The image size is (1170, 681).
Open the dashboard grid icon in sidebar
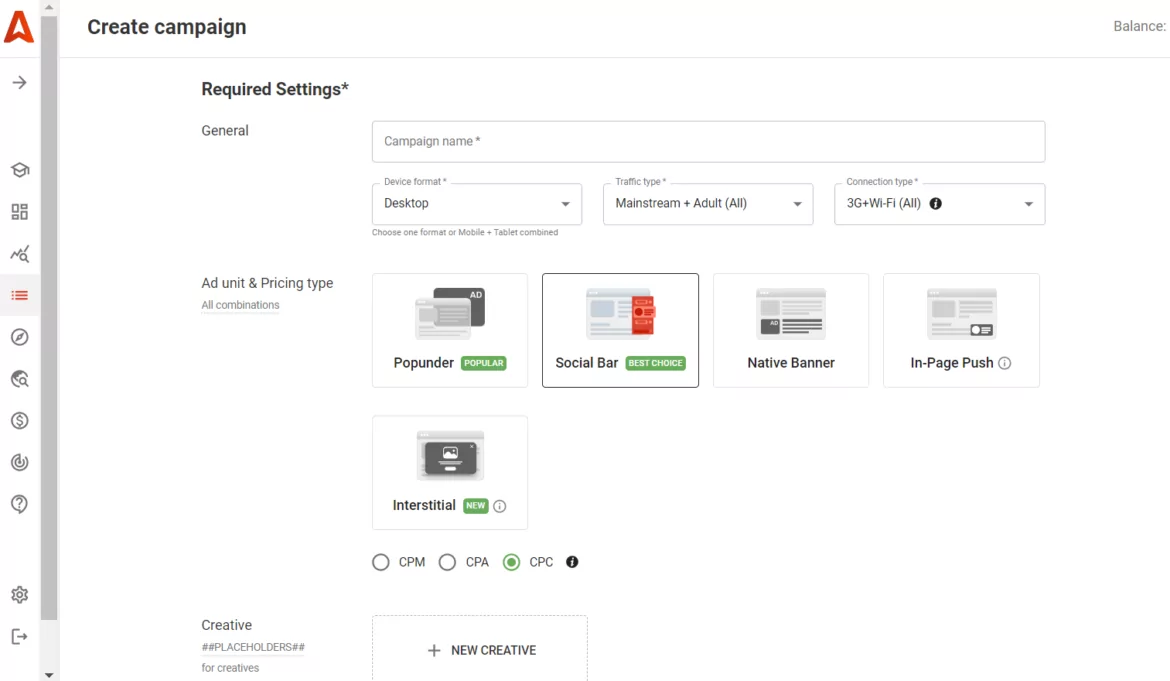coord(19,212)
